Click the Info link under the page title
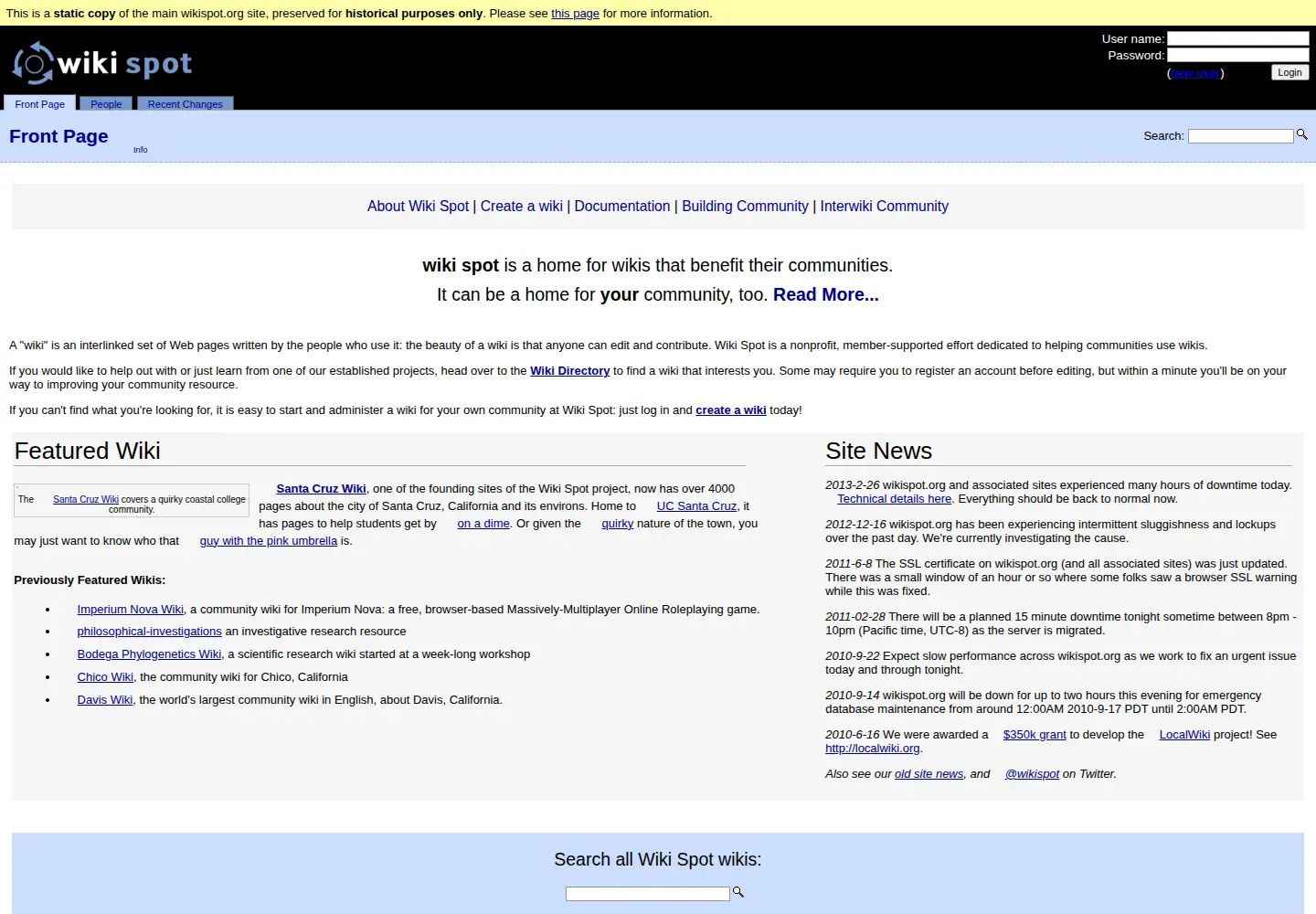 pyautogui.click(x=140, y=150)
